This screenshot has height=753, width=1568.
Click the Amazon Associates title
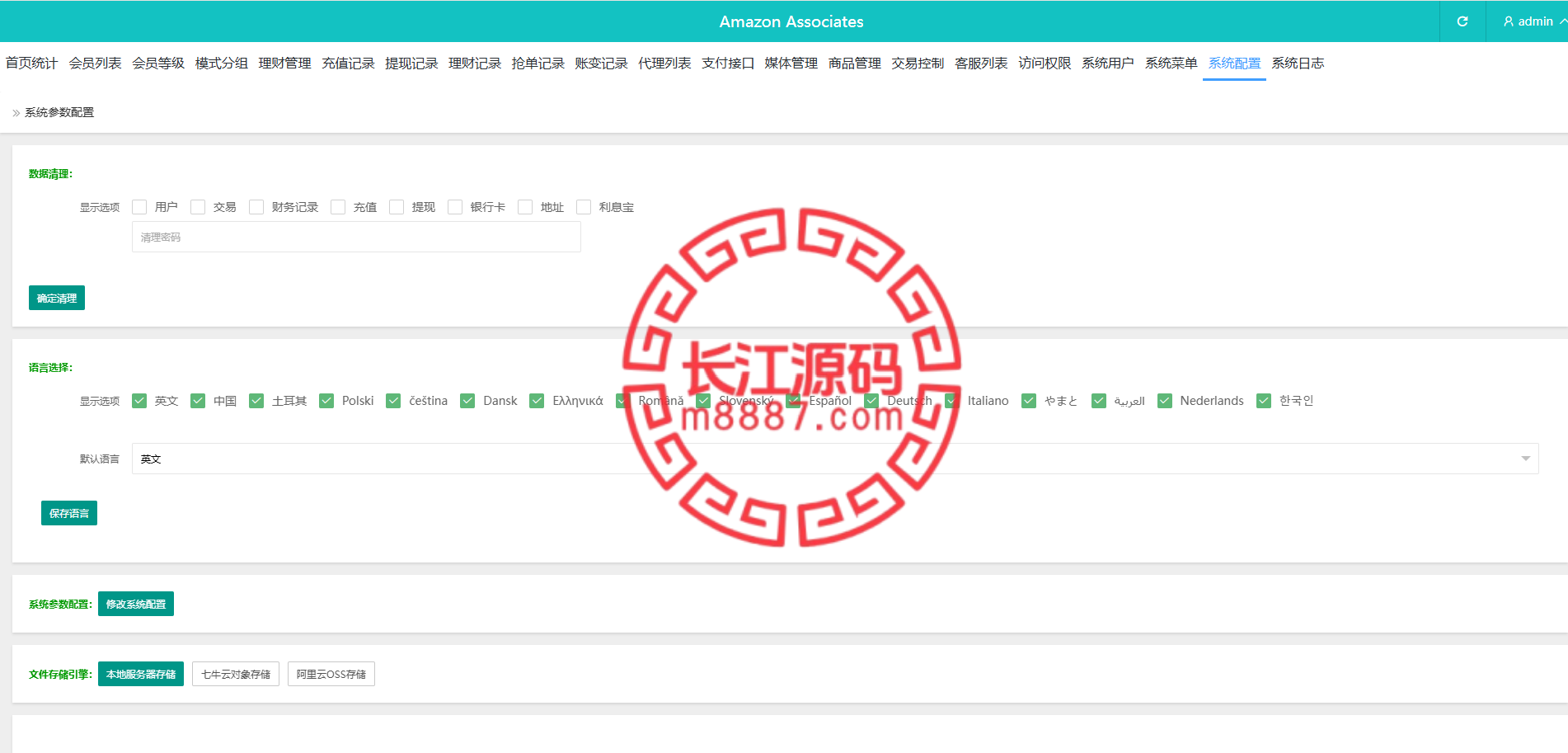coord(791,21)
